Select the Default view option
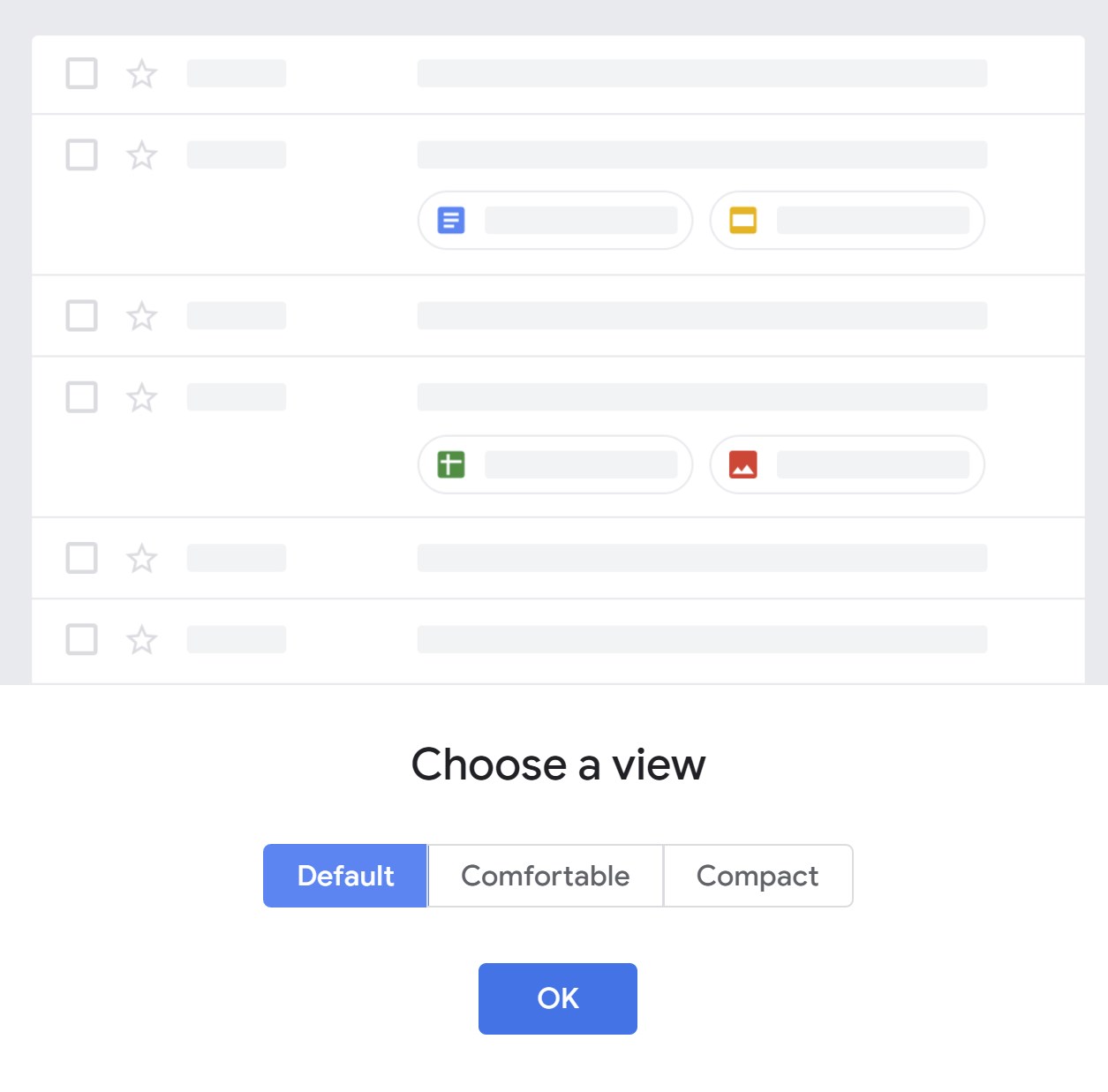The image size is (1108, 1092). [345, 875]
